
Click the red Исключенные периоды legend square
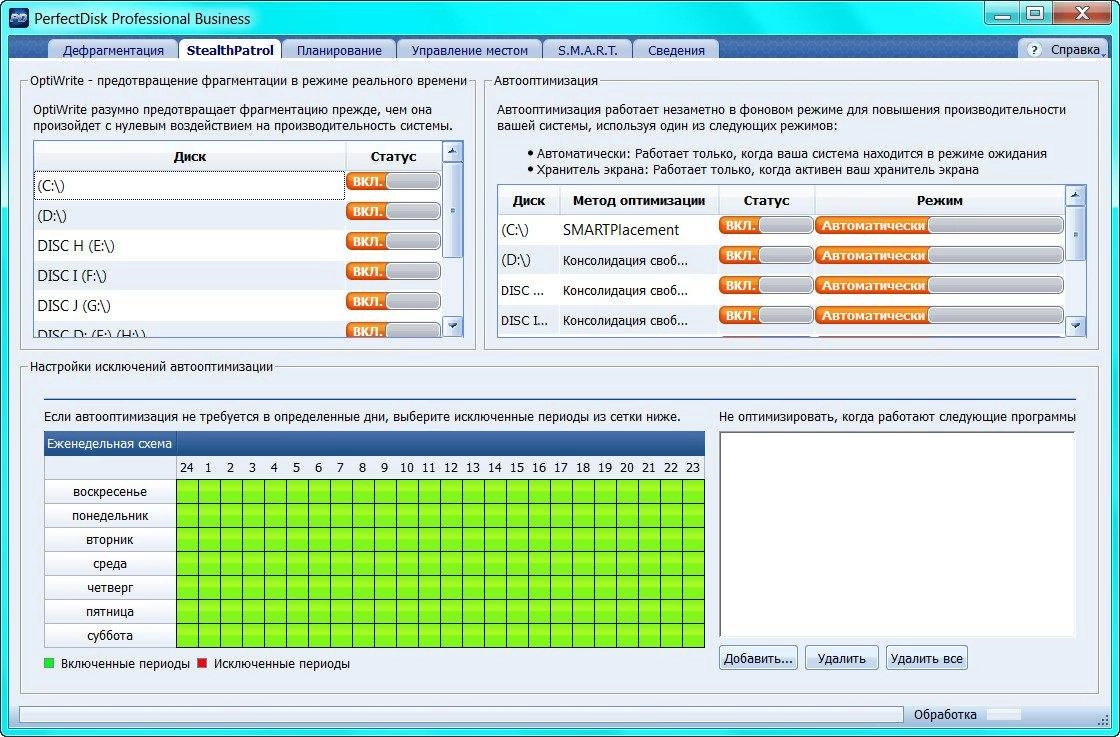(201, 663)
